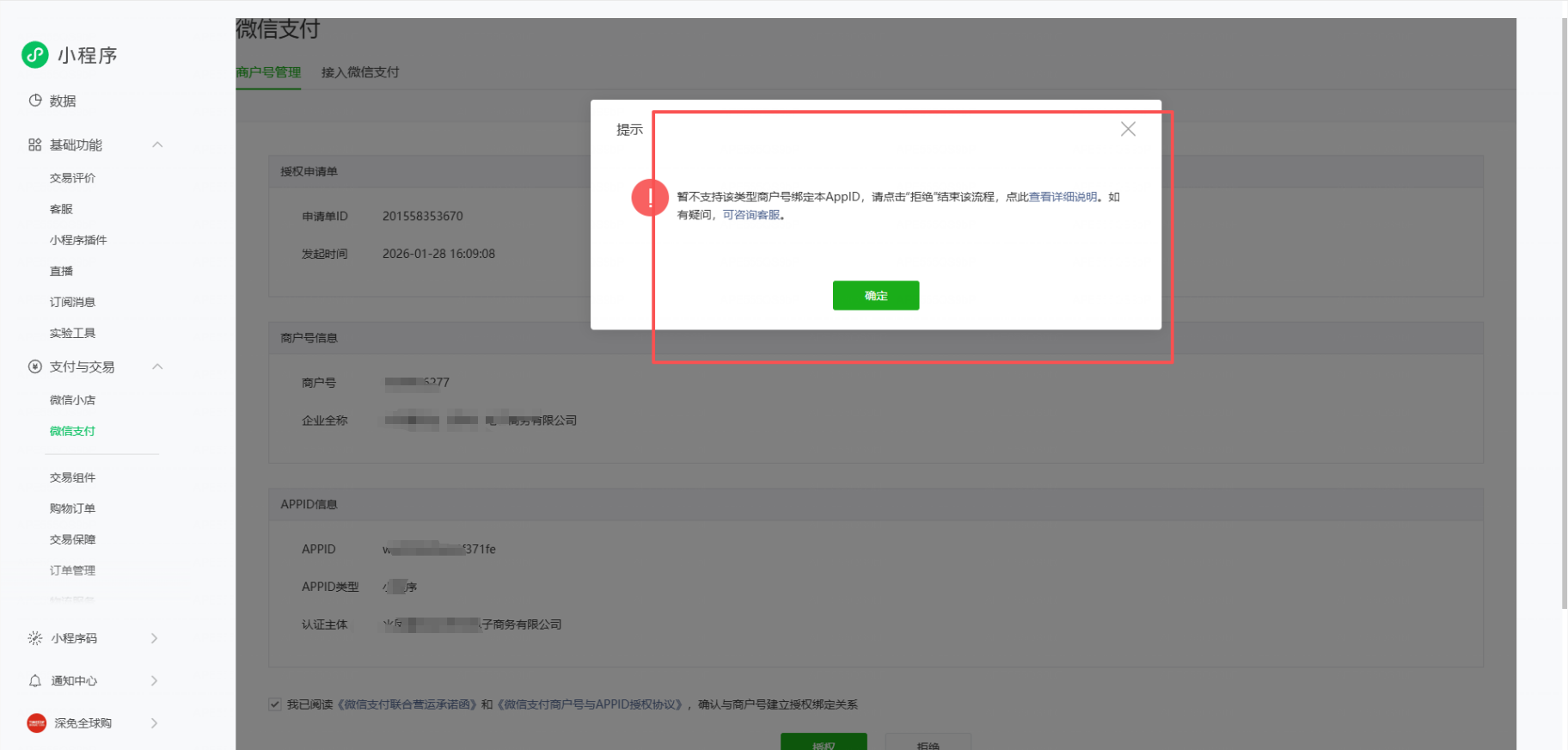The height and width of the screenshot is (750, 1568).
Task: Switch to 接入微信支付 tab
Action: point(360,72)
